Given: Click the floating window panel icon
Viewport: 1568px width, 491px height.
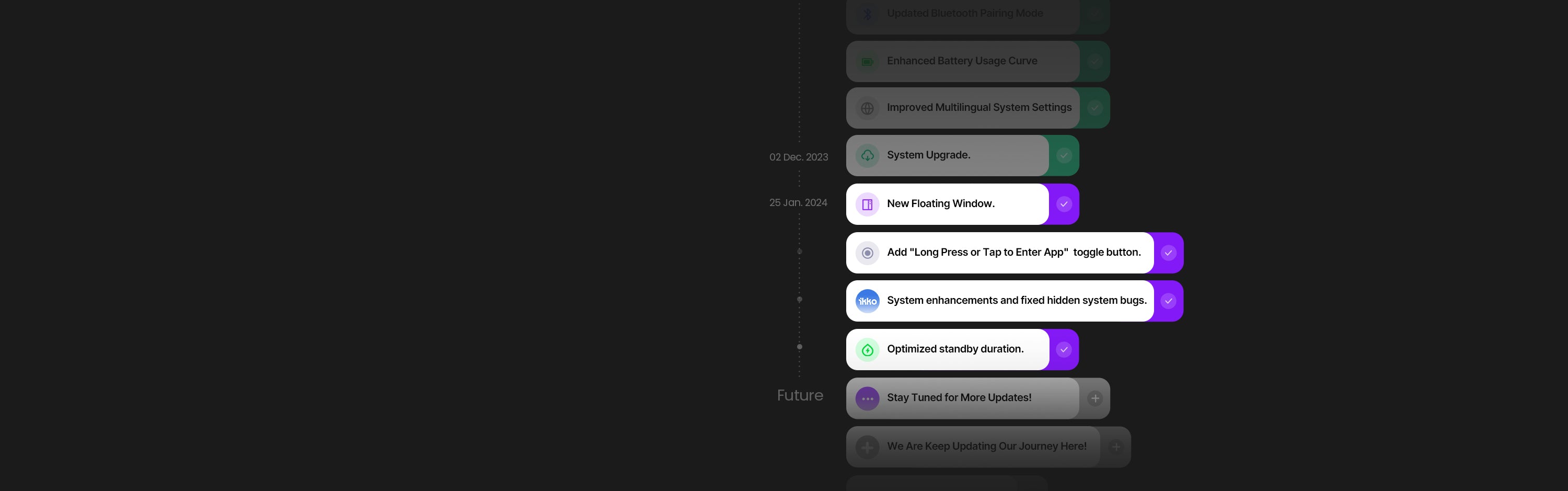Looking at the screenshot, I should click(x=868, y=204).
